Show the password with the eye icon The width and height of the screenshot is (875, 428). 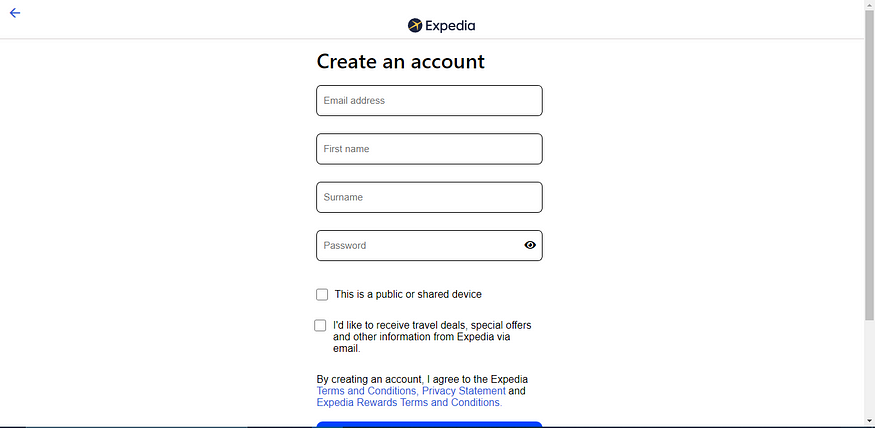click(530, 245)
